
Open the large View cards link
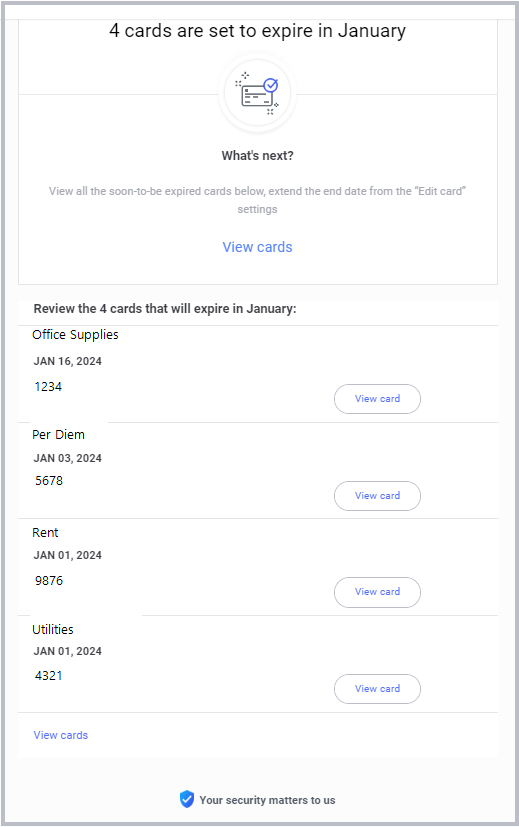(x=257, y=247)
